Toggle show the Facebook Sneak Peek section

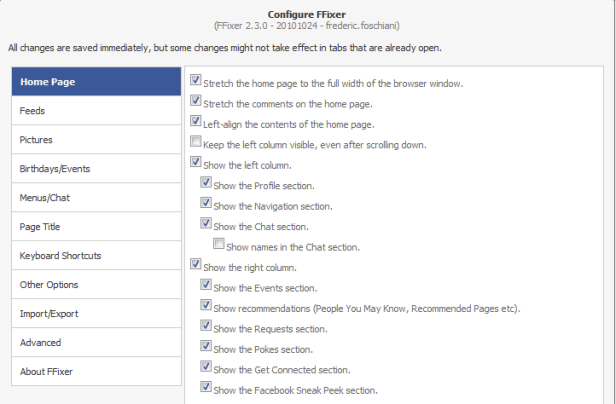click(x=207, y=388)
